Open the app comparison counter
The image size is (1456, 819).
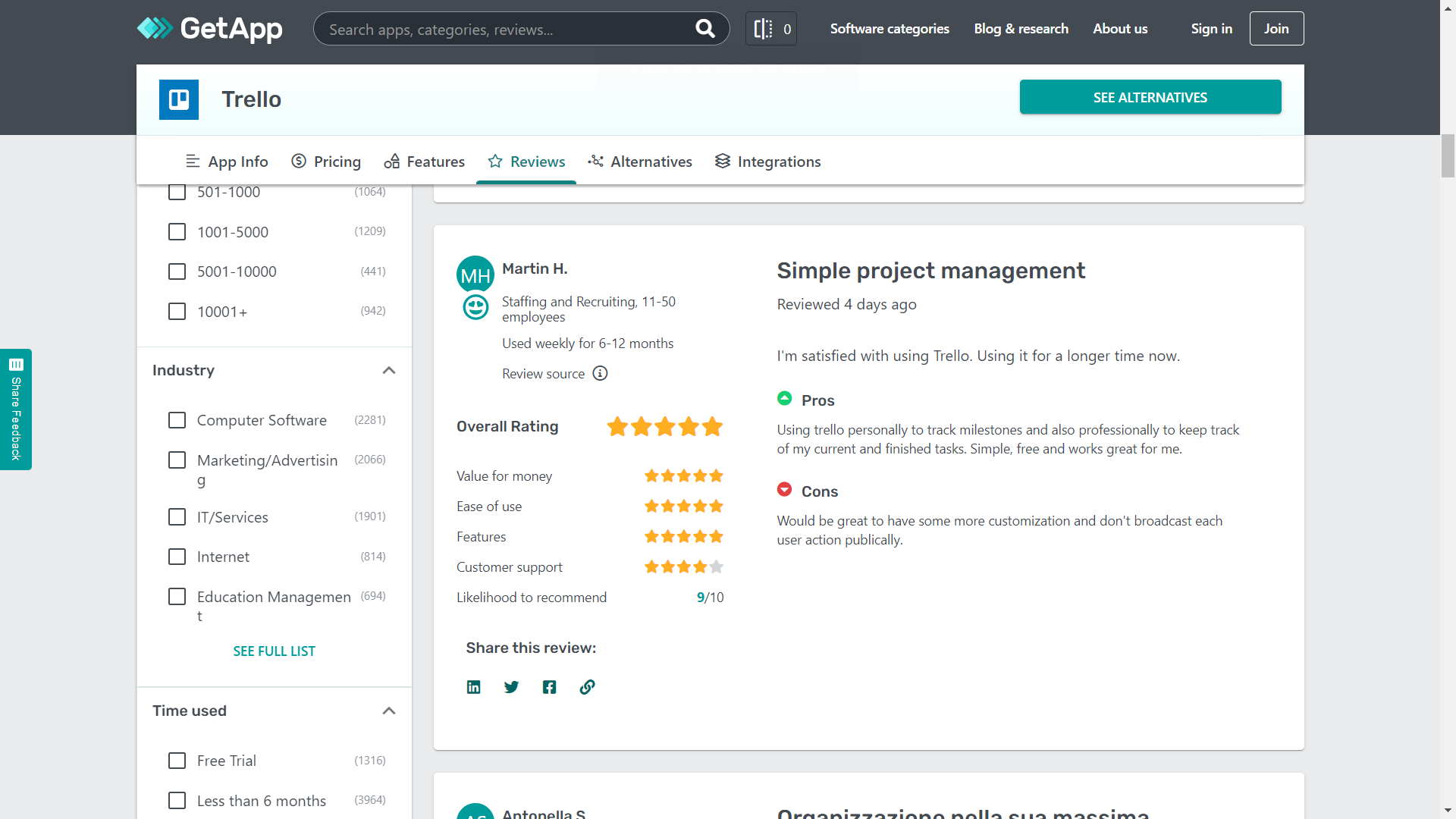click(x=770, y=28)
